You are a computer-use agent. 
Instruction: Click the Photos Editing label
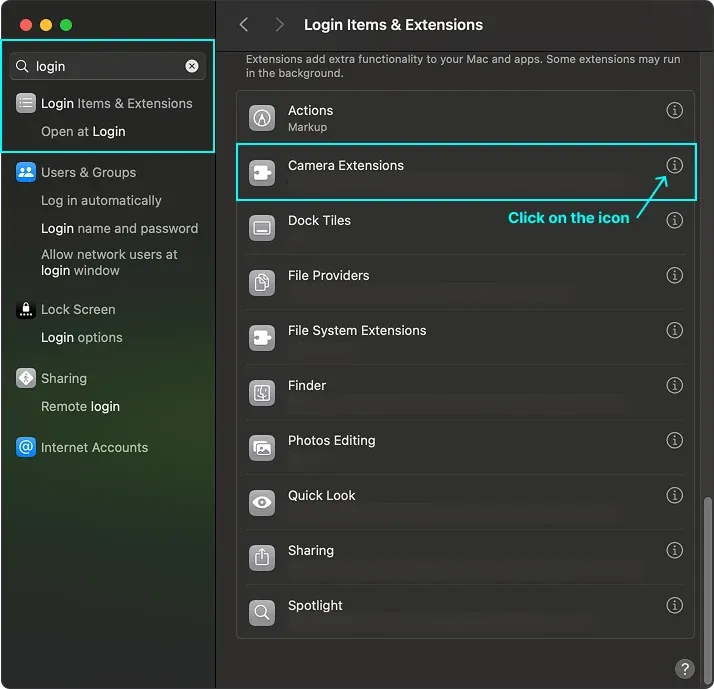point(332,440)
